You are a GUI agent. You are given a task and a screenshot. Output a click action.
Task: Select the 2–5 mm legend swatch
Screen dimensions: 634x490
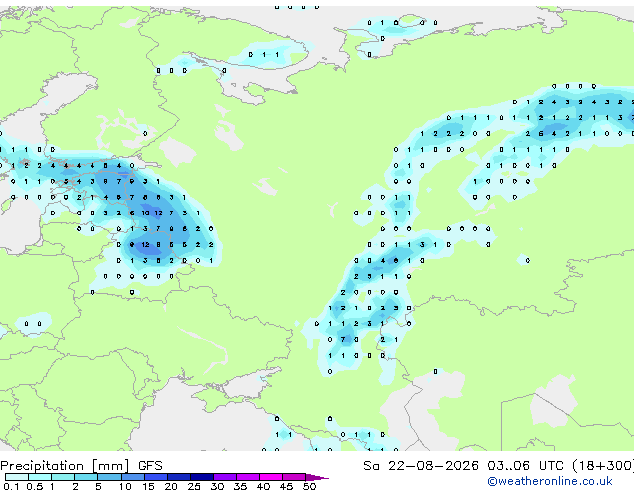click(x=86, y=477)
